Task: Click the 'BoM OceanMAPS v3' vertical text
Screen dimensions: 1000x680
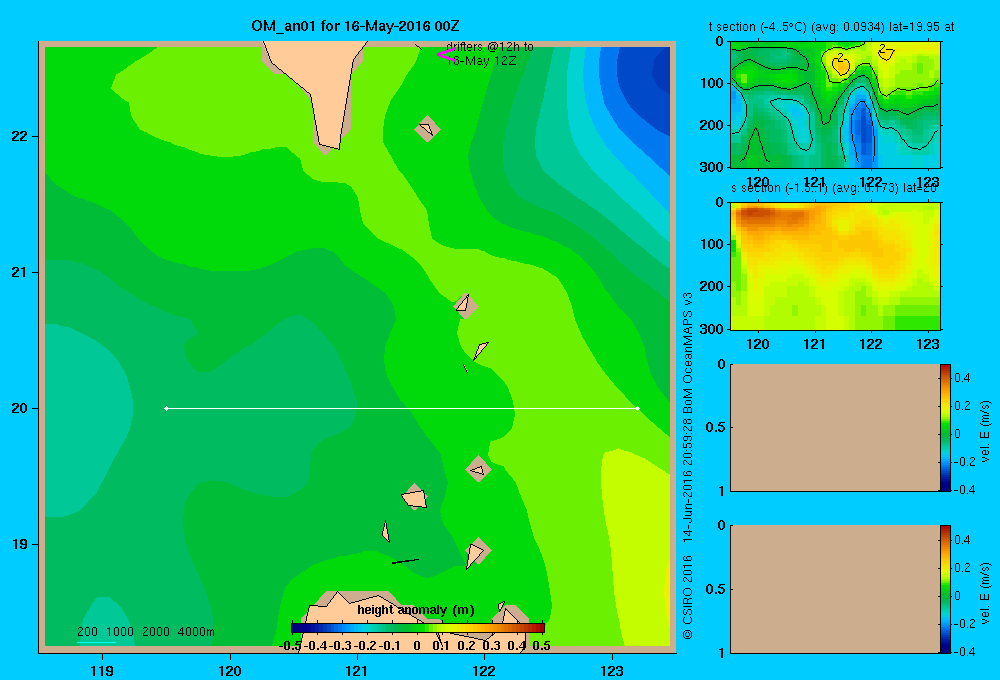Action: pos(688,352)
